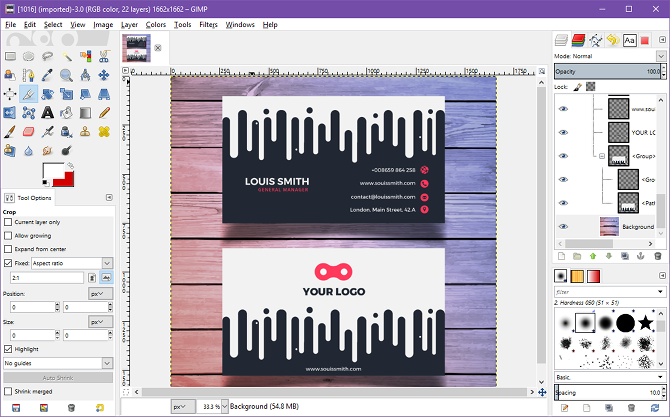Anchor the floating layer with anchor icon
The height and width of the screenshot is (417, 670).
click(641, 256)
